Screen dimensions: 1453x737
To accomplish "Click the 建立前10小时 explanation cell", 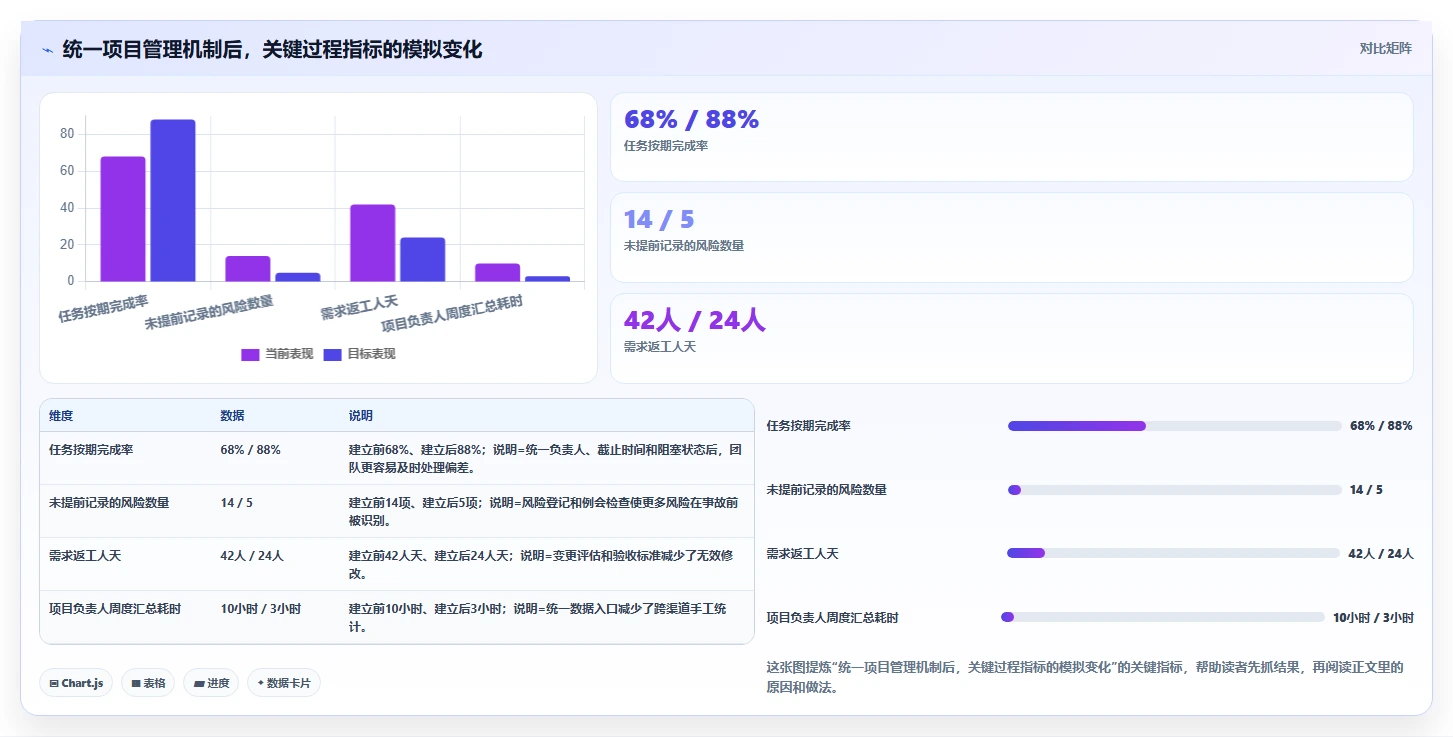I will (x=538, y=618).
